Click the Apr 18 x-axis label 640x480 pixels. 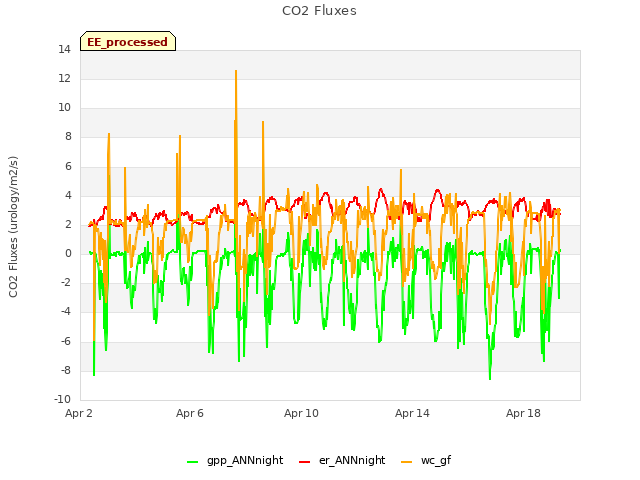(523, 413)
